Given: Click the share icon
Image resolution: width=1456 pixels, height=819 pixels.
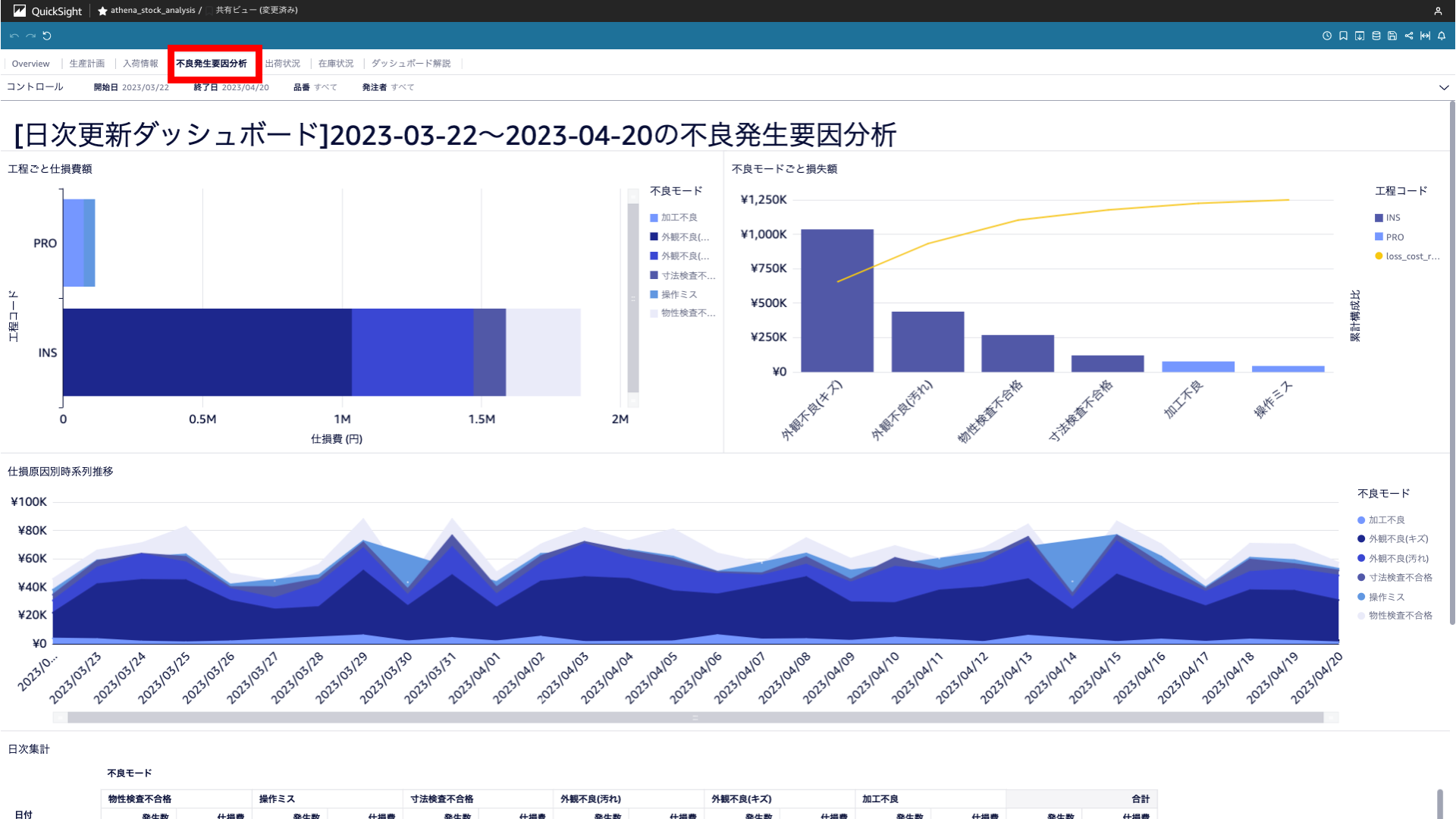Looking at the screenshot, I should coord(1409,36).
